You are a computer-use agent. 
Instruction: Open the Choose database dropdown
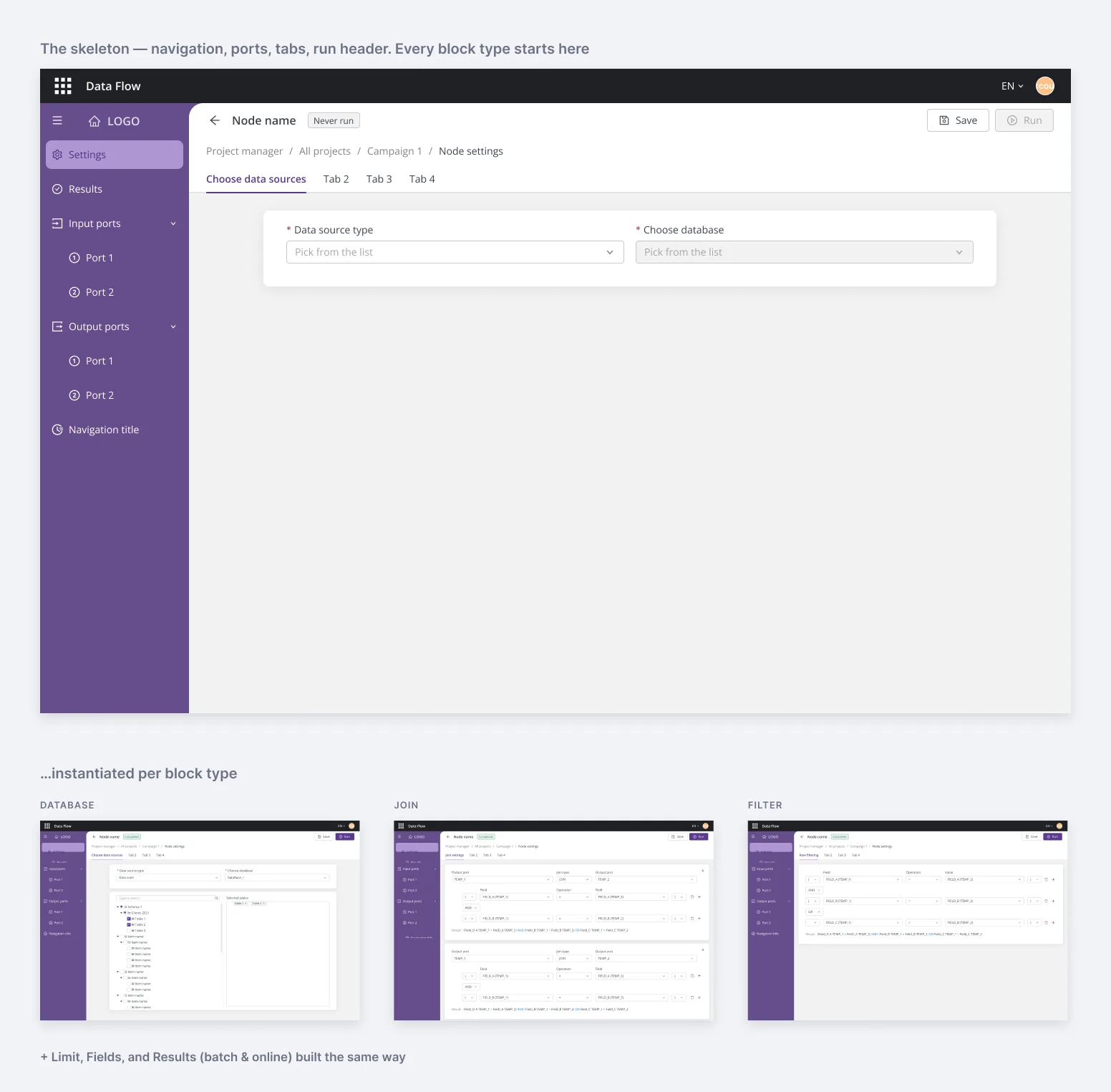[x=805, y=252]
